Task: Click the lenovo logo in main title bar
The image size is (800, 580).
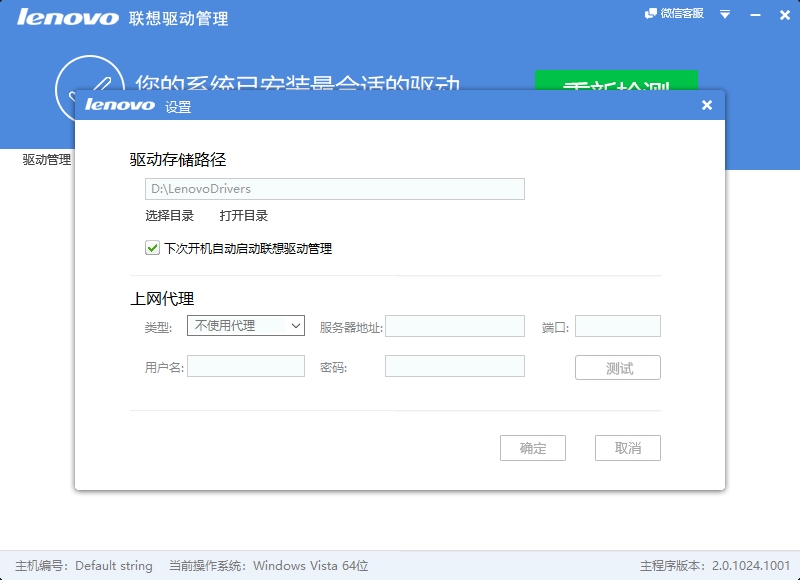Action: click(x=68, y=17)
